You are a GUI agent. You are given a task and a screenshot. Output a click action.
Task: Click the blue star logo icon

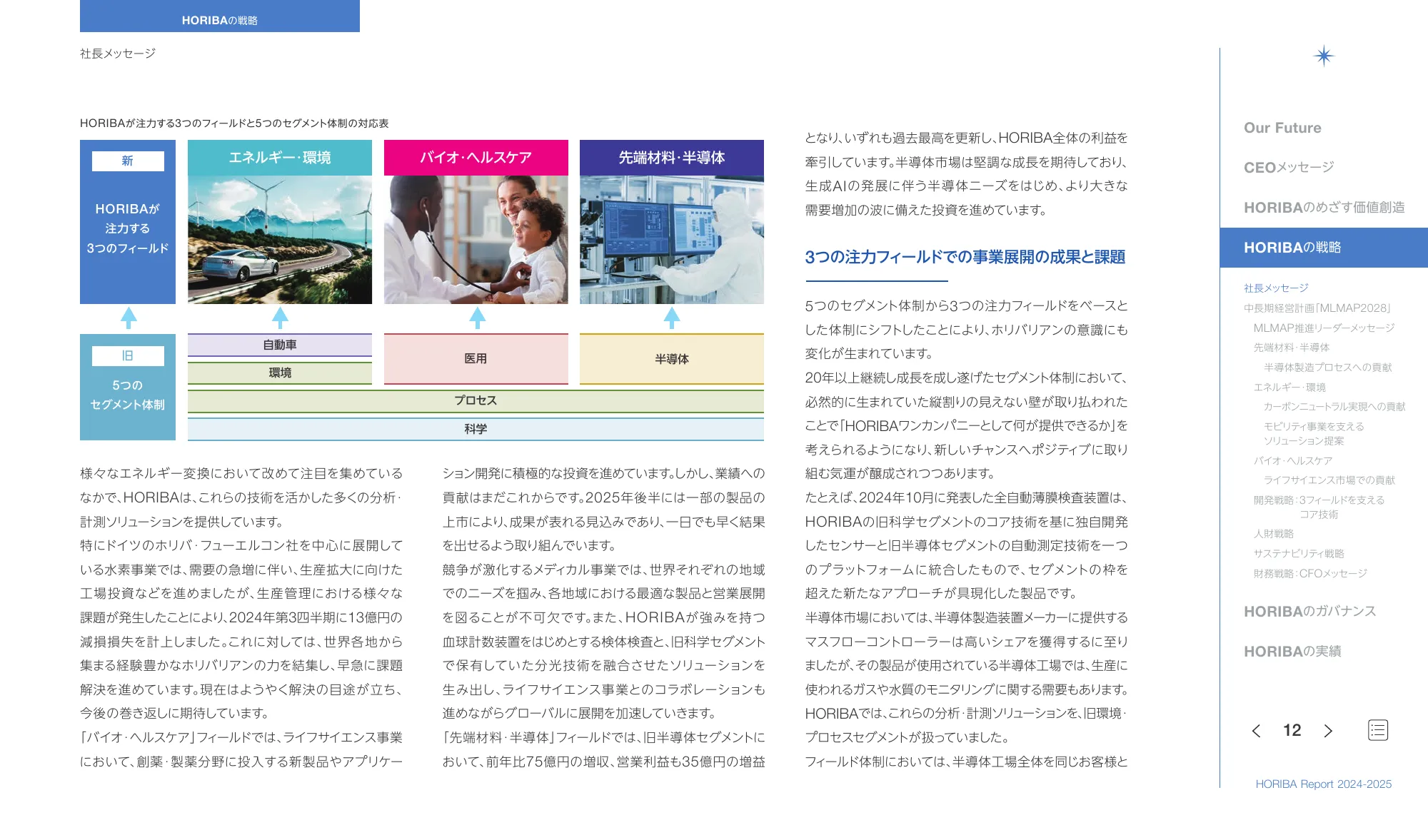(1323, 56)
